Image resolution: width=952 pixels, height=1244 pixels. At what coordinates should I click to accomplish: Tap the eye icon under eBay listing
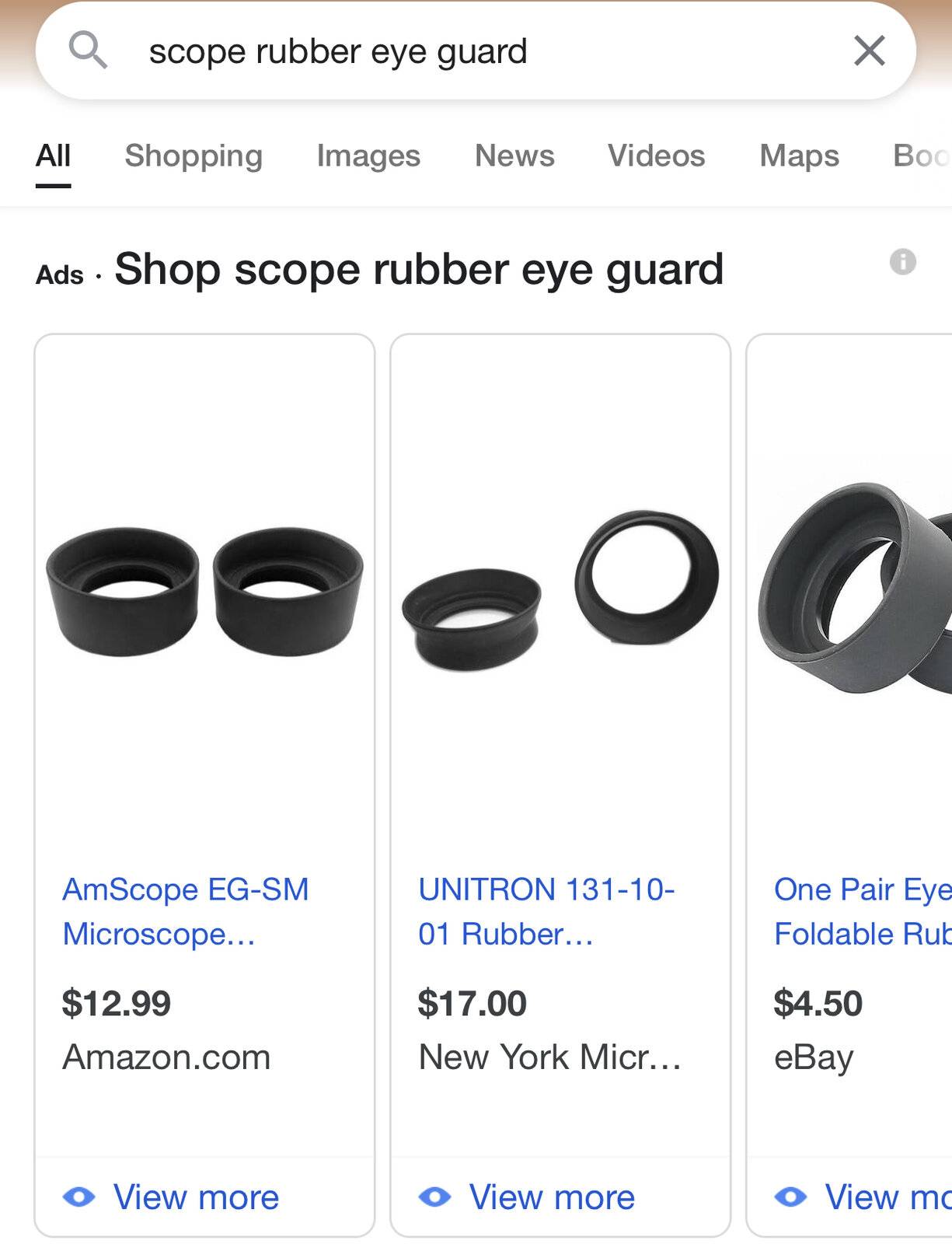790,1197
